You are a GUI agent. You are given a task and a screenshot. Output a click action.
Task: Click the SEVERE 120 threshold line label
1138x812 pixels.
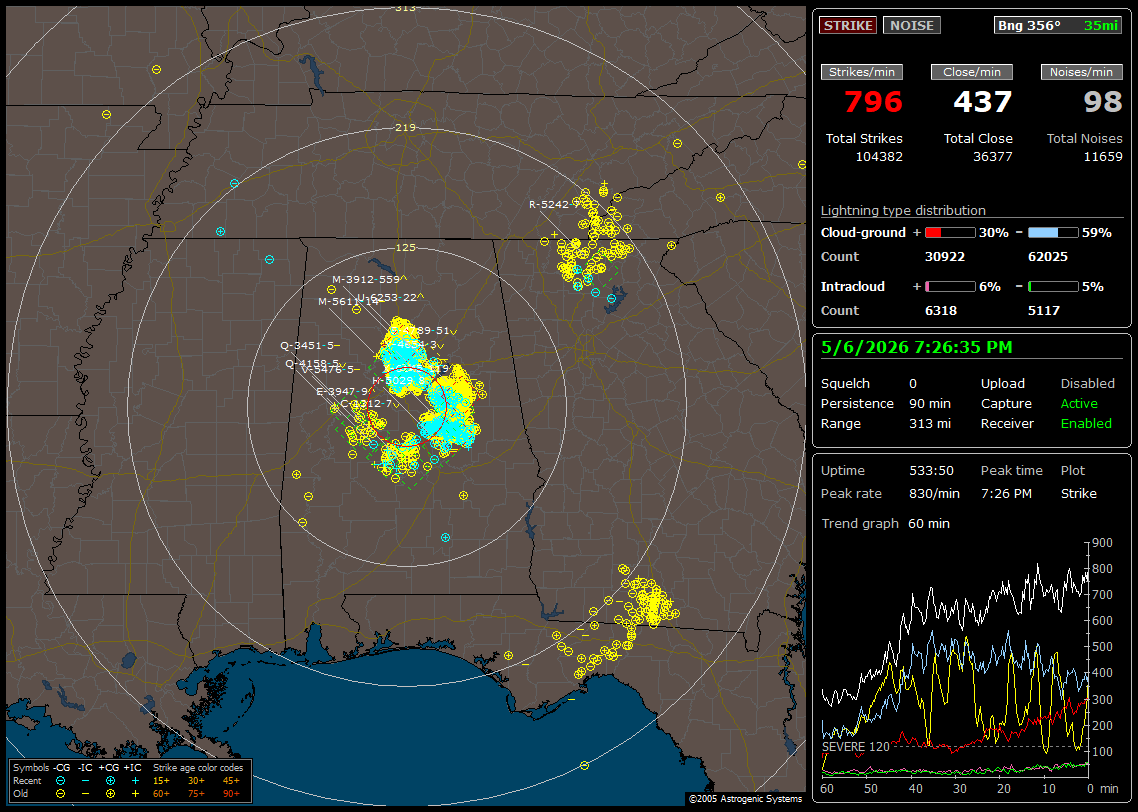click(856, 746)
